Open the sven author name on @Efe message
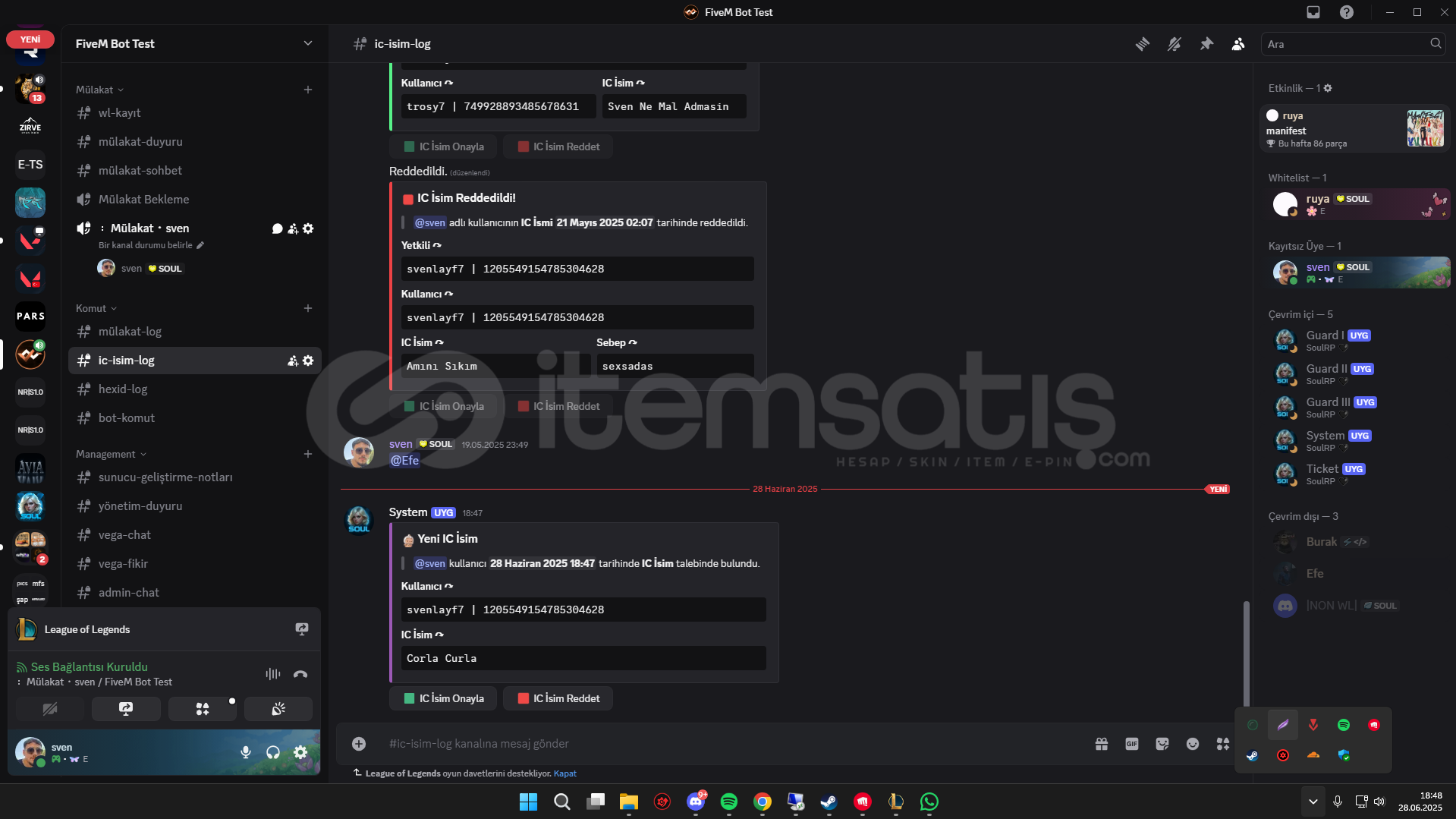 [401, 444]
